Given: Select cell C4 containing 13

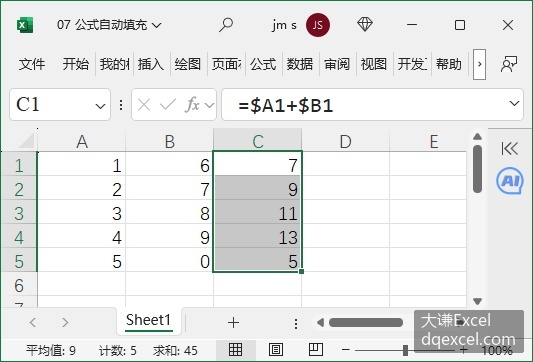Looking at the screenshot, I should (257, 237).
